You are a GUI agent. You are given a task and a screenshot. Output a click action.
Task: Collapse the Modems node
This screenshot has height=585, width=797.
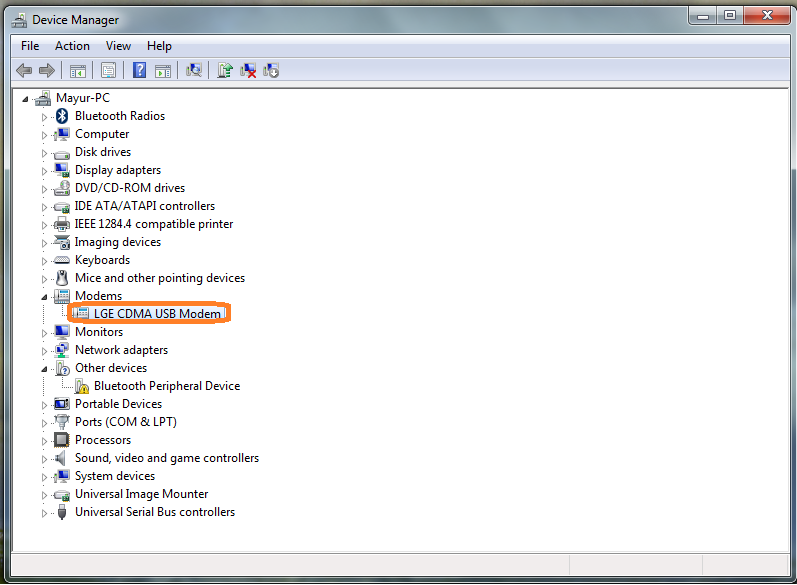[44, 297]
